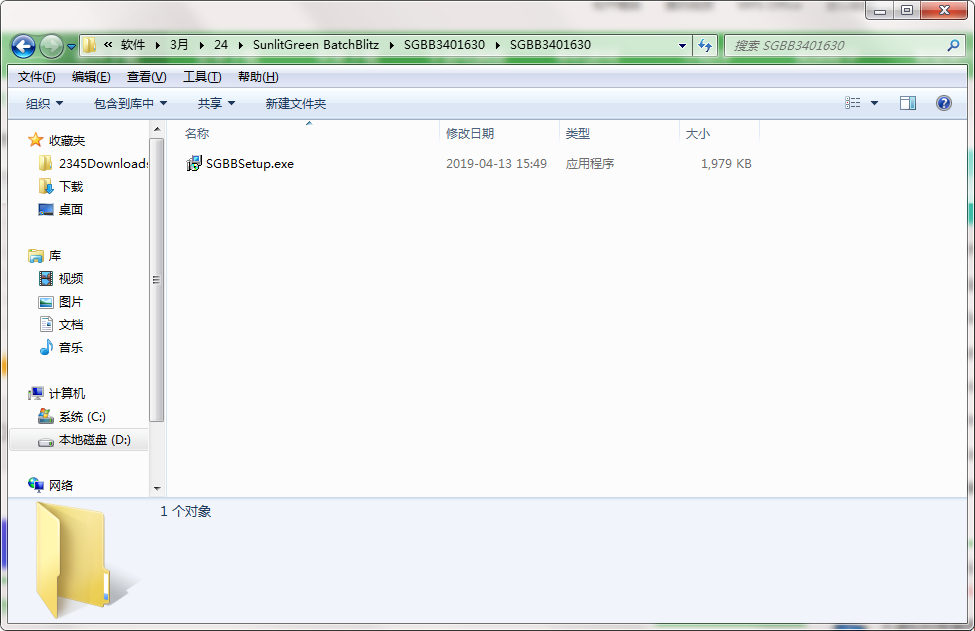Screen dimensions: 975x631
Task: Click 24 in the breadcrumb path
Action: tap(221, 45)
